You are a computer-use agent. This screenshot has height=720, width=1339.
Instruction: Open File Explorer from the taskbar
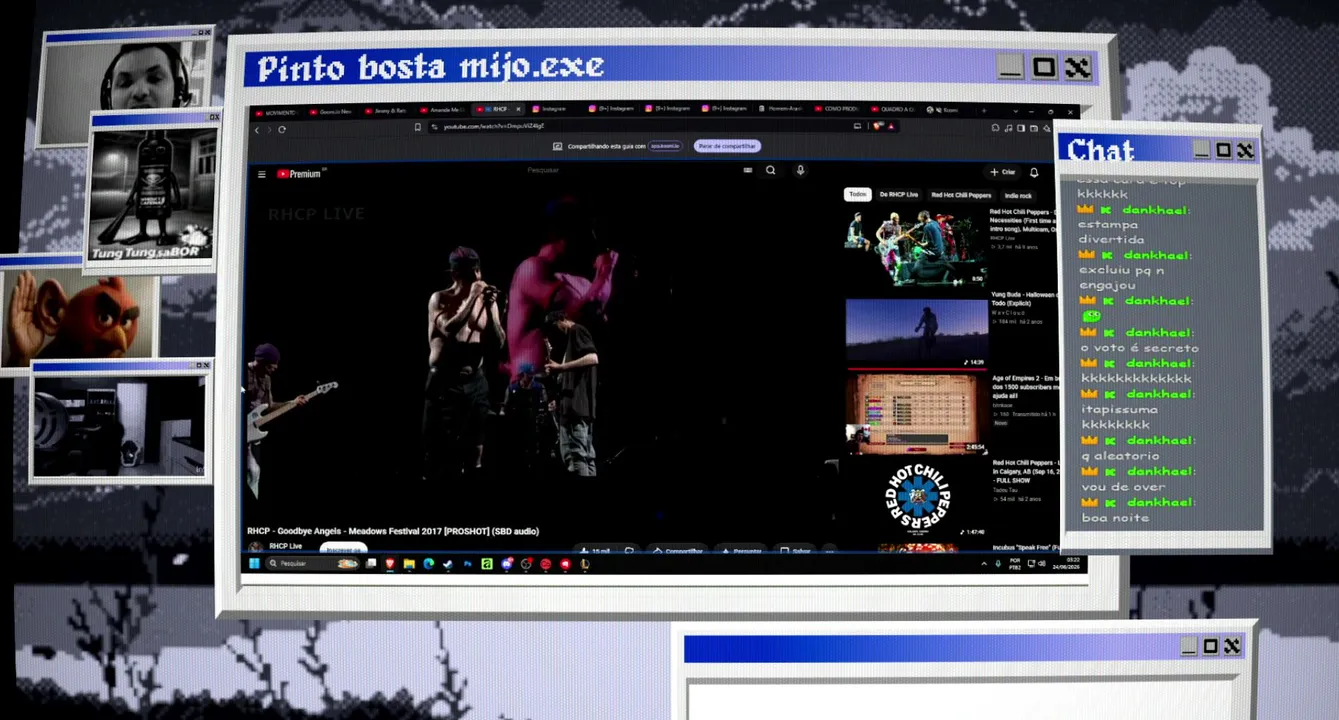(x=409, y=564)
